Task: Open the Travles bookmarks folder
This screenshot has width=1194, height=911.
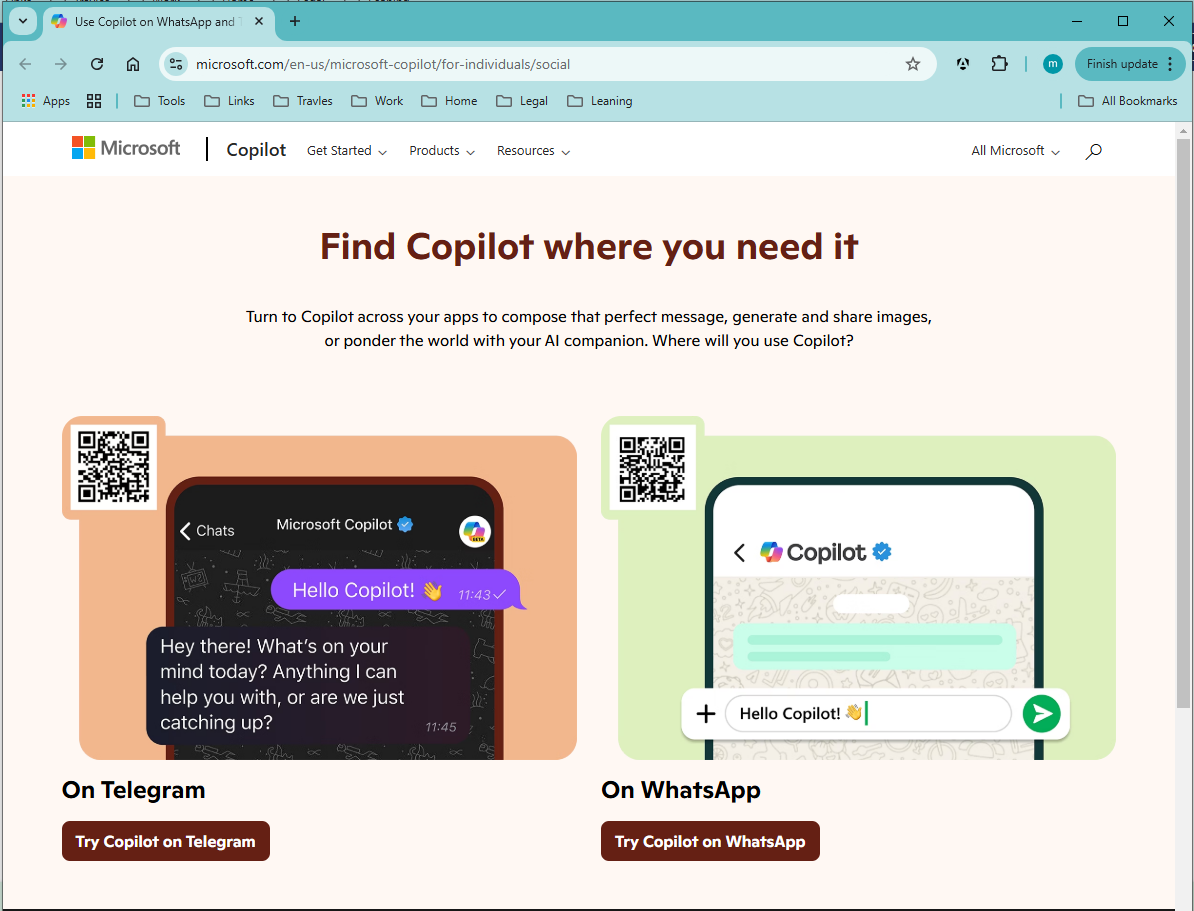Action: [x=302, y=101]
